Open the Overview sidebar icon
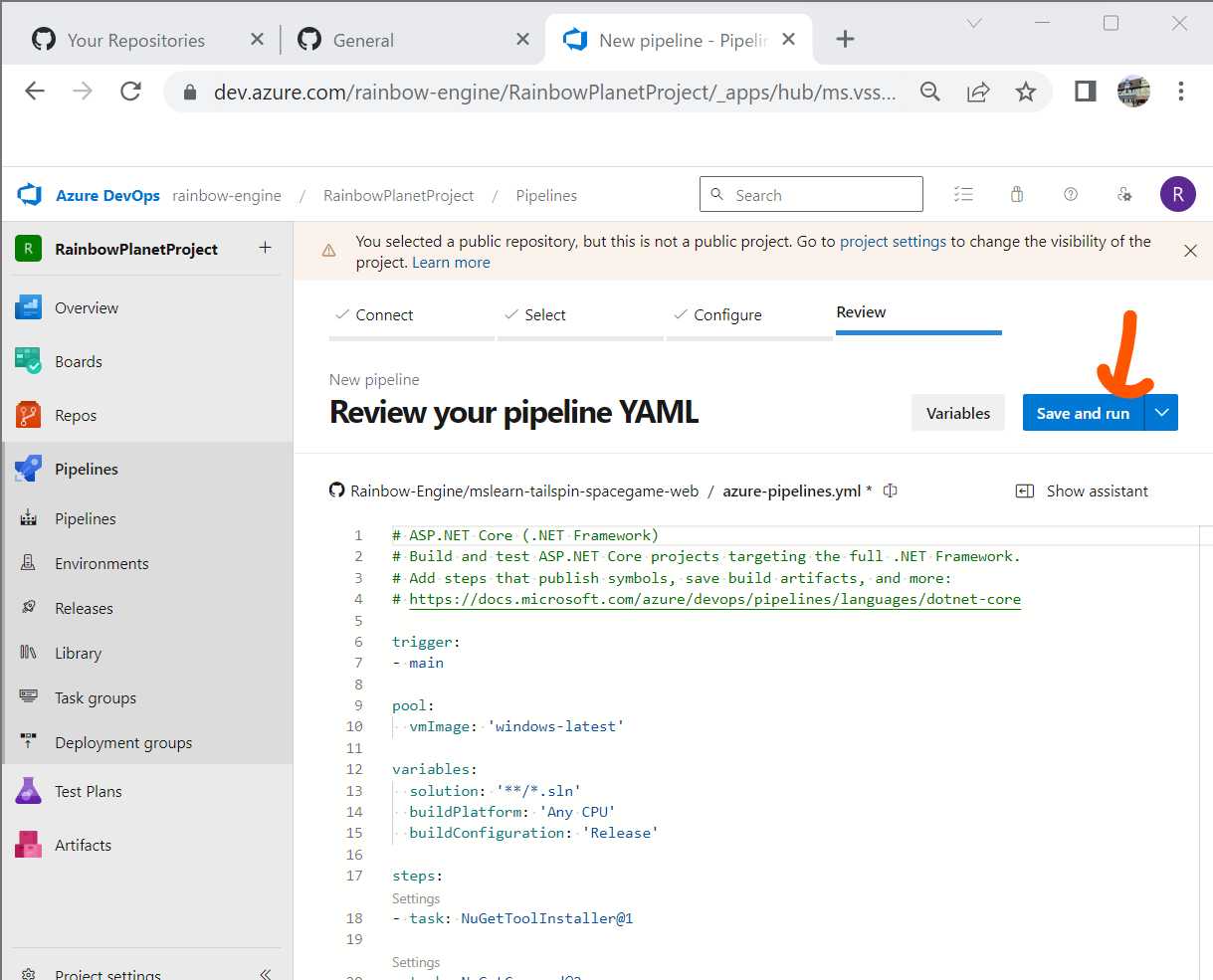The image size is (1213, 980). pyautogui.click(x=28, y=307)
